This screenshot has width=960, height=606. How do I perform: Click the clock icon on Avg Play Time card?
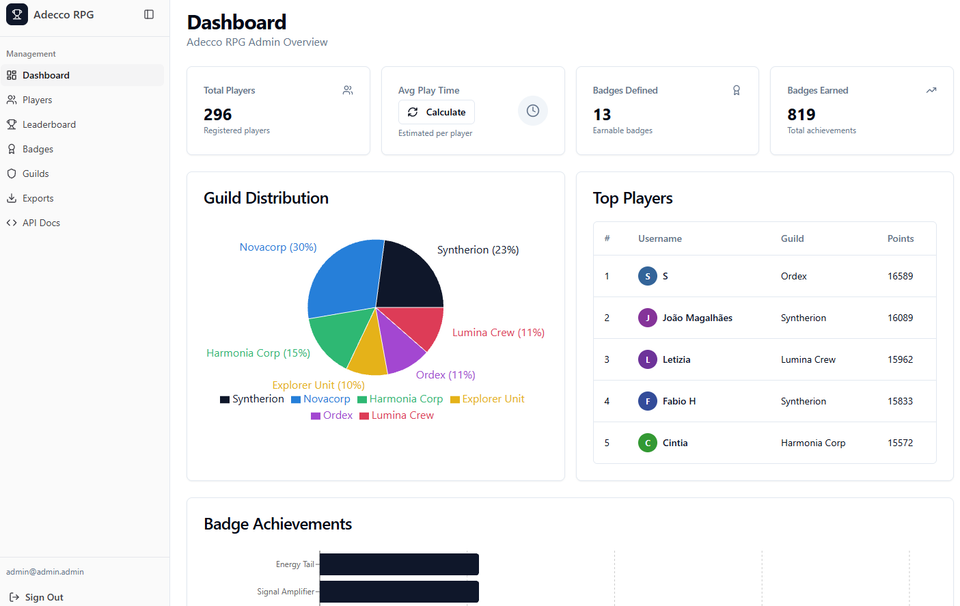click(x=533, y=111)
